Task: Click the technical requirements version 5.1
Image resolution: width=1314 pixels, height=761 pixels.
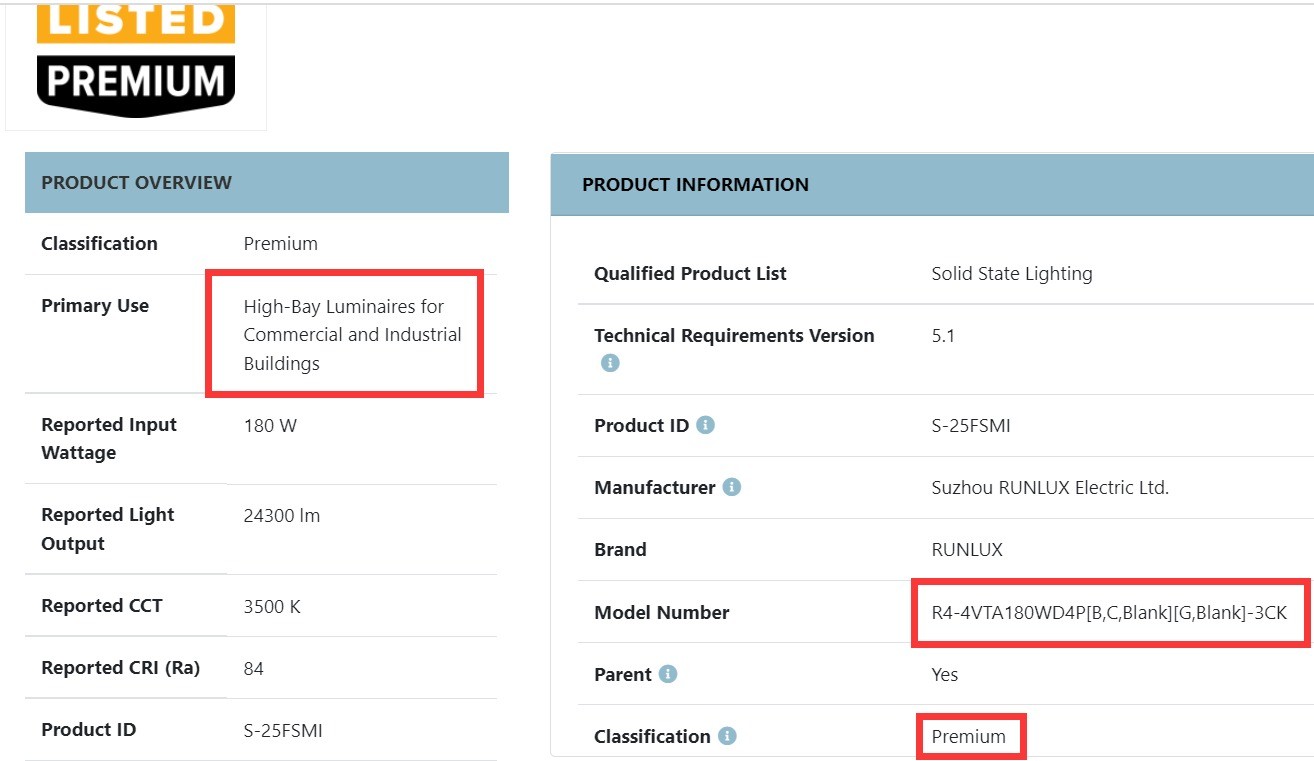Action: (x=942, y=336)
